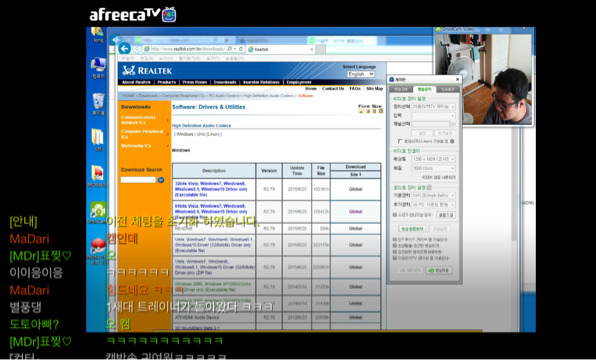The image size is (596, 360).
Task: Open Investor Relations in the navigation bar
Action: pos(261,82)
